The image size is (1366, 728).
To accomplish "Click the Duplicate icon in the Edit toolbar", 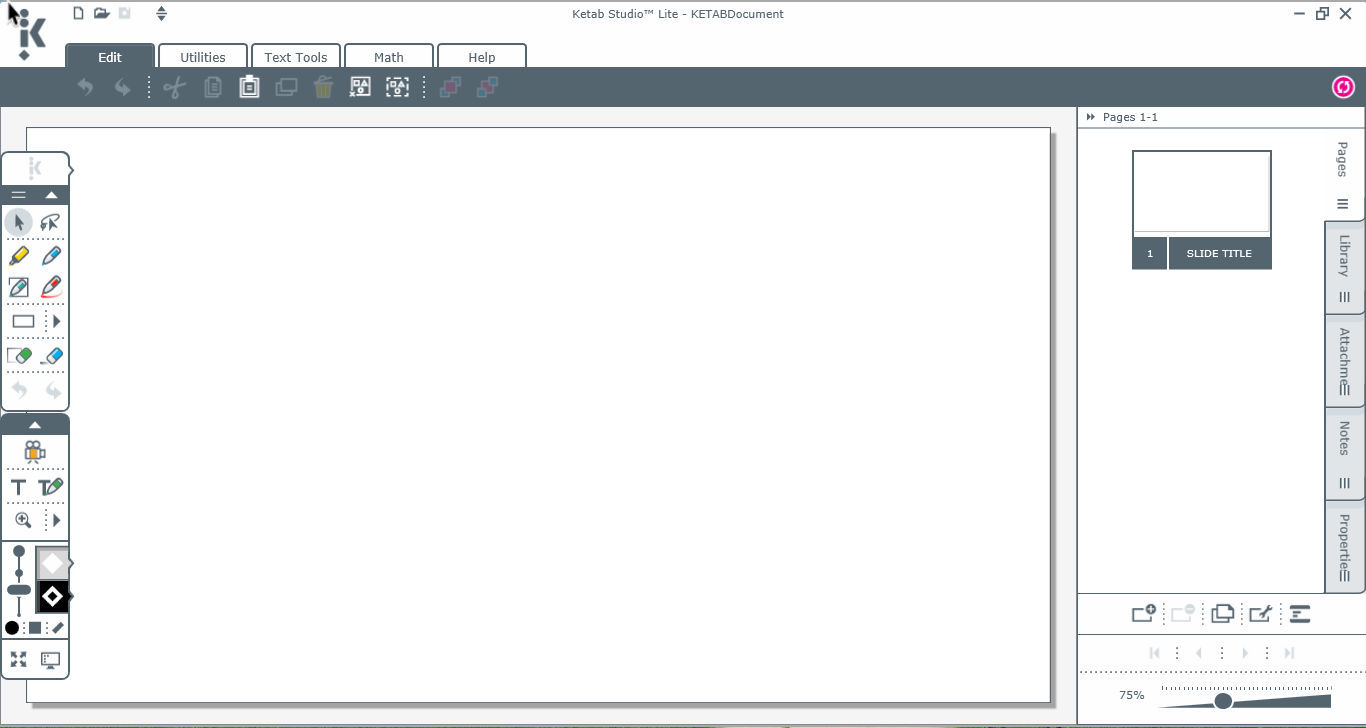I will coord(286,87).
